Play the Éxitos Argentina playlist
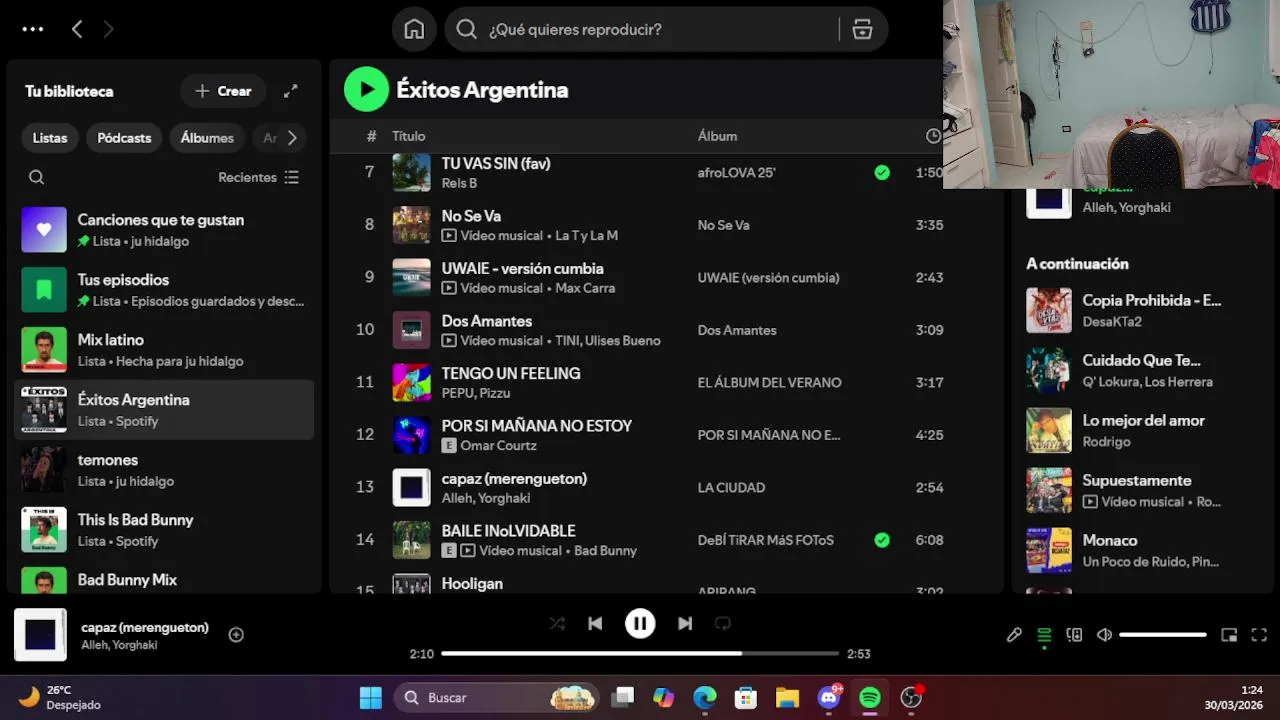Image resolution: width=1280 pixels, height=720 pixels. click(x=366, y=89)
